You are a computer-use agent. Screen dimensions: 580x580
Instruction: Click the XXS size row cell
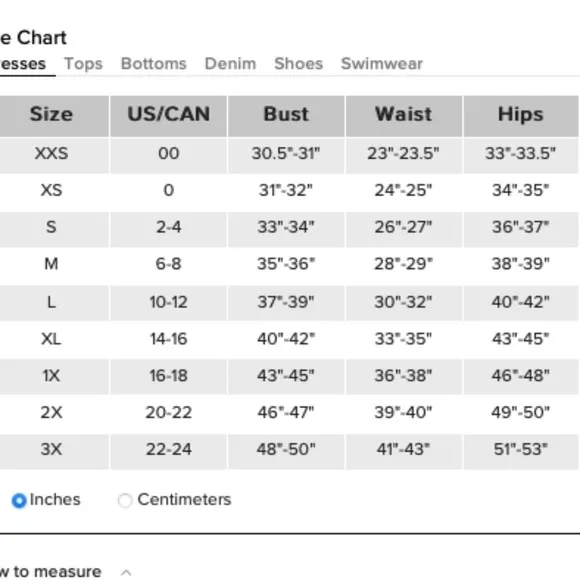[x=51, y=155]
